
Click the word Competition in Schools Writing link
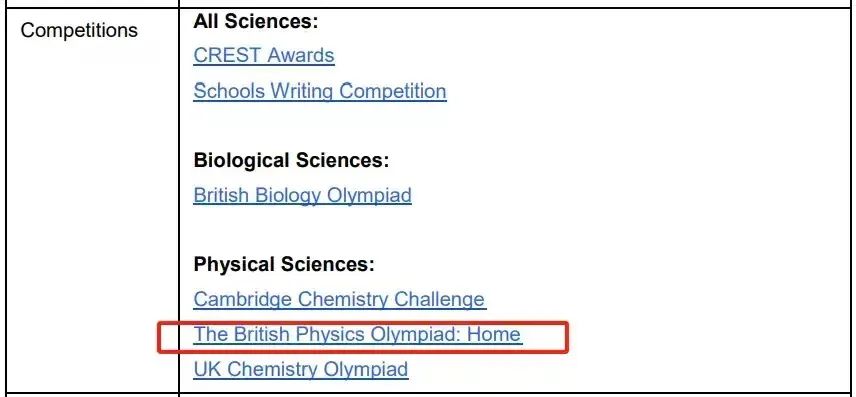(393, 91)
